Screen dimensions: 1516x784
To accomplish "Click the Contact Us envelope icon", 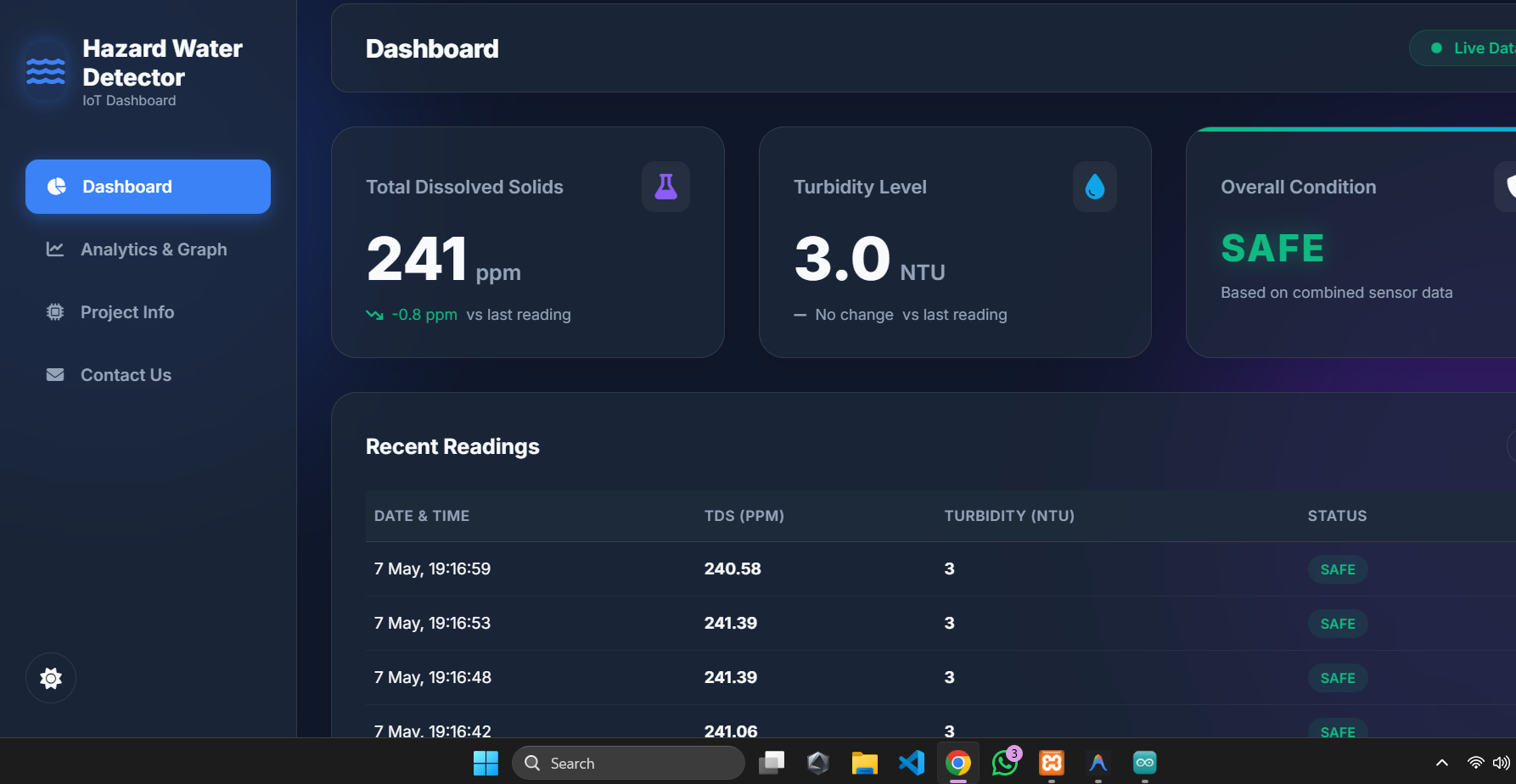I will [55, 374].
